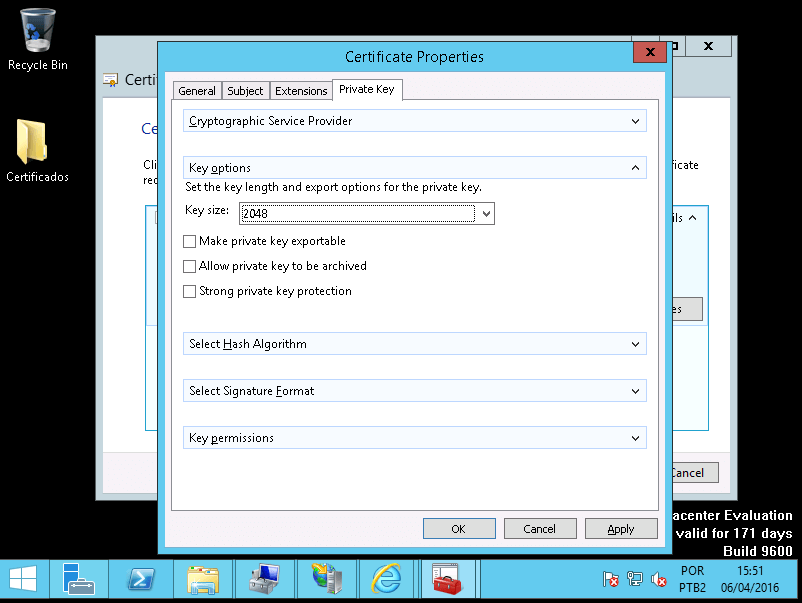Click Cancel in Certificate Properties dialog
The width and height of the screenshot is (802, 603).
click(540, 529)
